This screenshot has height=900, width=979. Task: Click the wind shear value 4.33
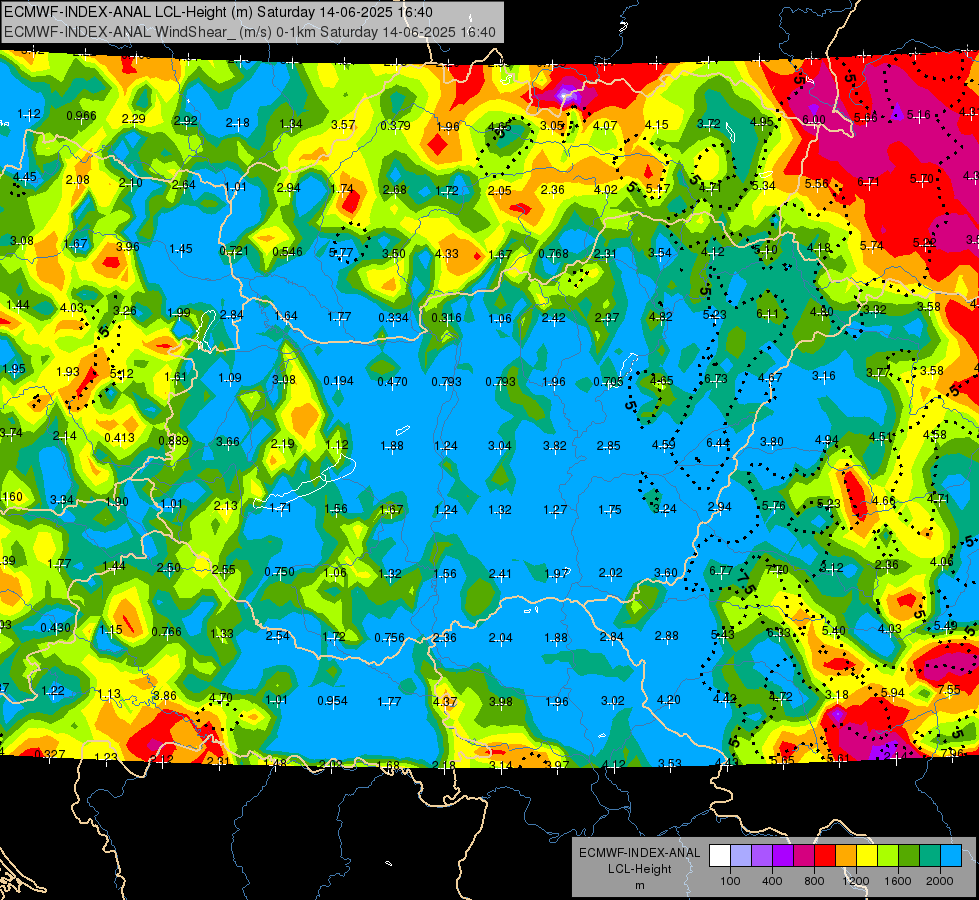(x=447, y=254)
